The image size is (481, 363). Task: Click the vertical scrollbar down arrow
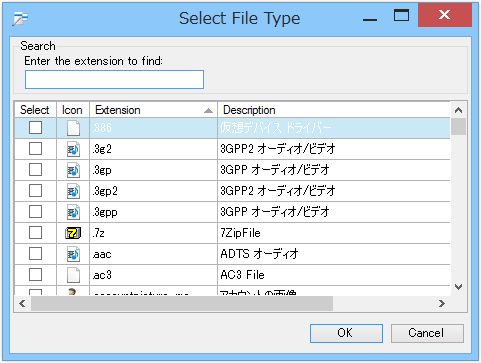pyautogui.click(x=459, y=287)
